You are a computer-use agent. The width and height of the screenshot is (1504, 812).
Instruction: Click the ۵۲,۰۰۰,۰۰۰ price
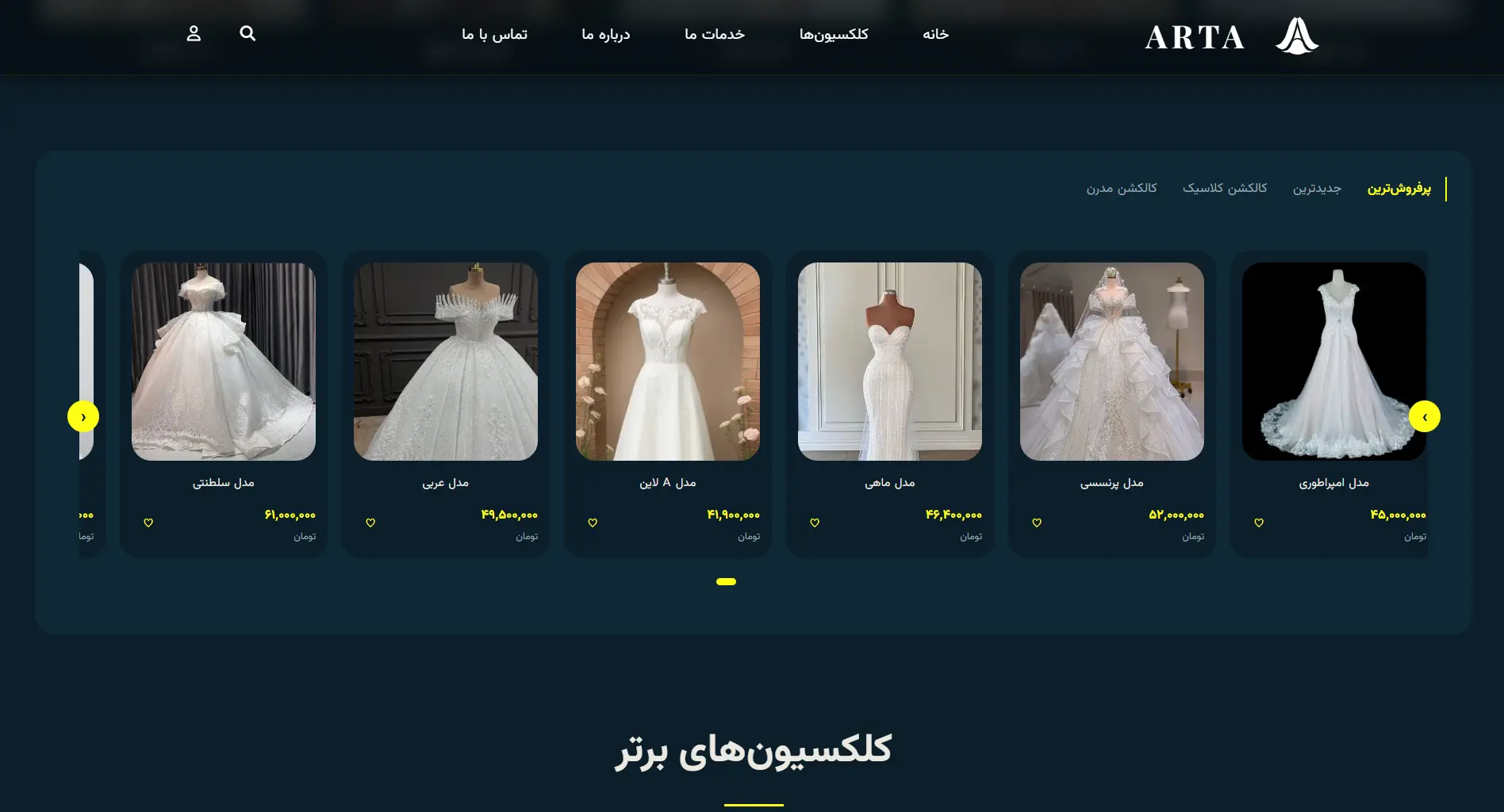click(x=1176, y=515)
